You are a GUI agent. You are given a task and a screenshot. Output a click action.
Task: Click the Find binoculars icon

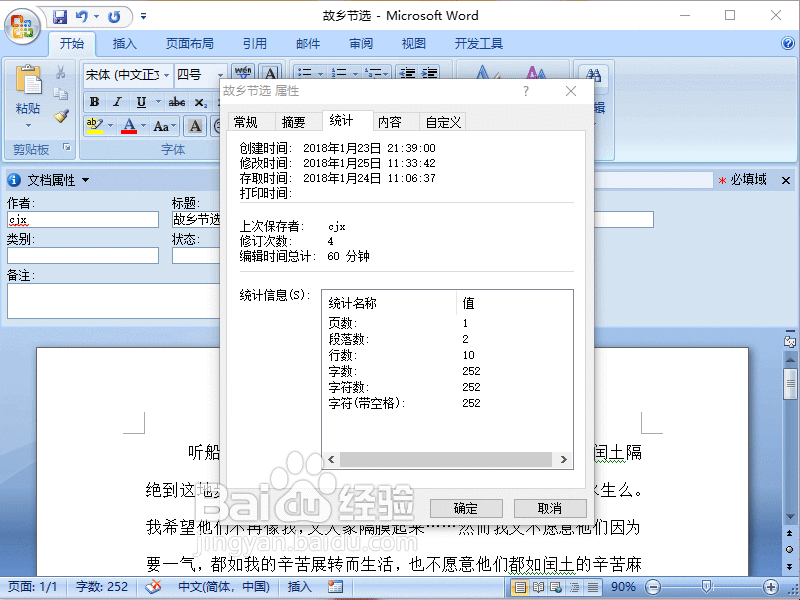pos(593,75)
